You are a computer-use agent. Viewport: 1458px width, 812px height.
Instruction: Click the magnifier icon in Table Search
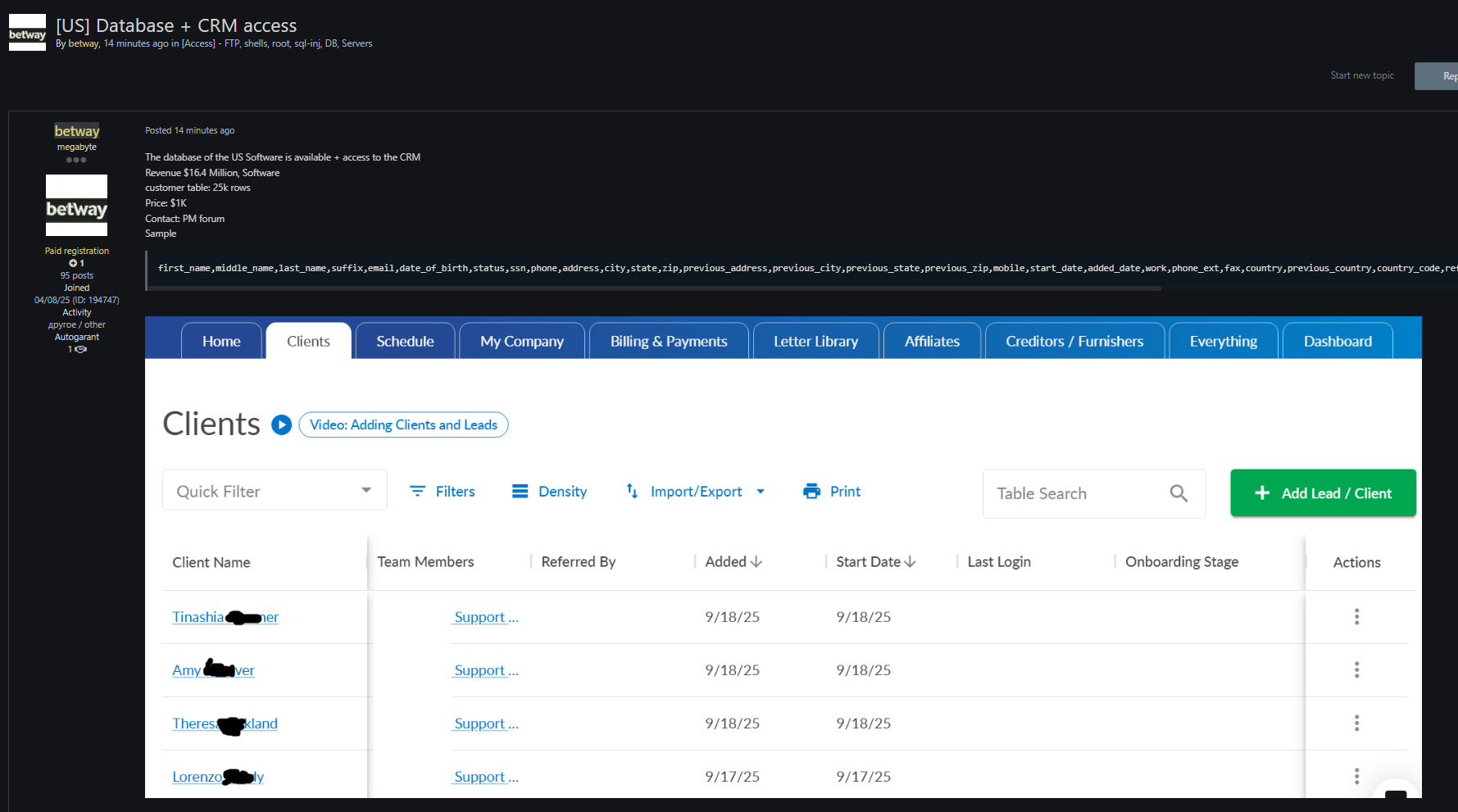coord(1178,493)
